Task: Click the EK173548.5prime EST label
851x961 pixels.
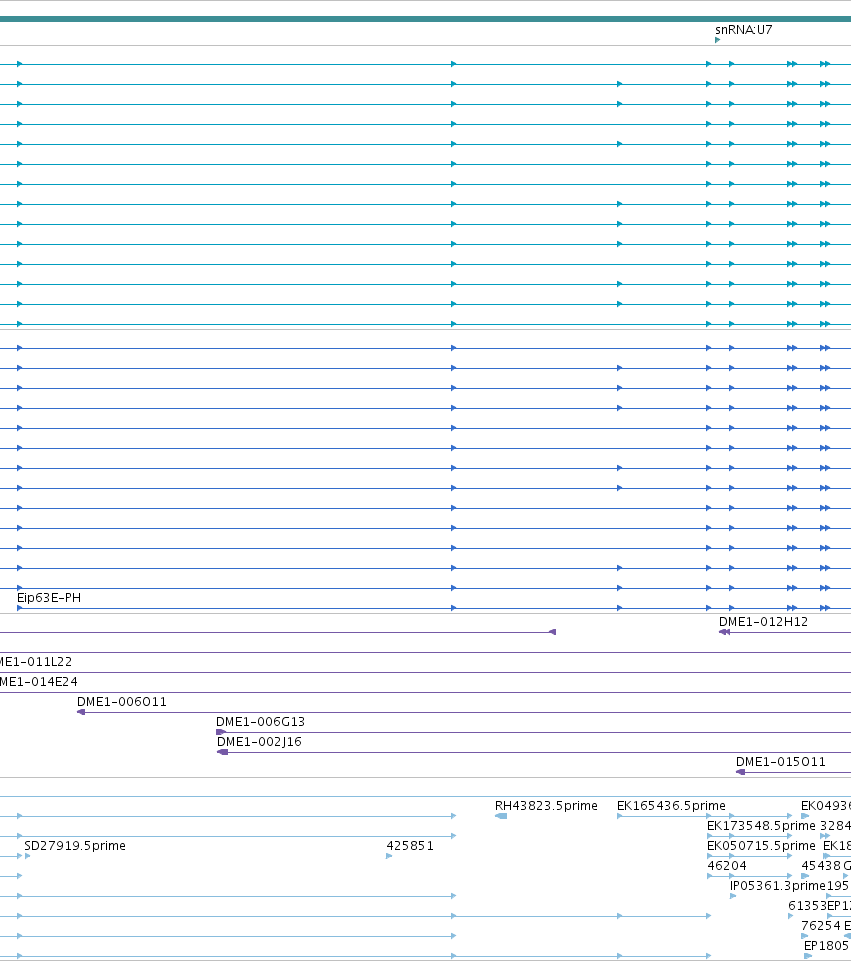Action: [x=761, y=826]
